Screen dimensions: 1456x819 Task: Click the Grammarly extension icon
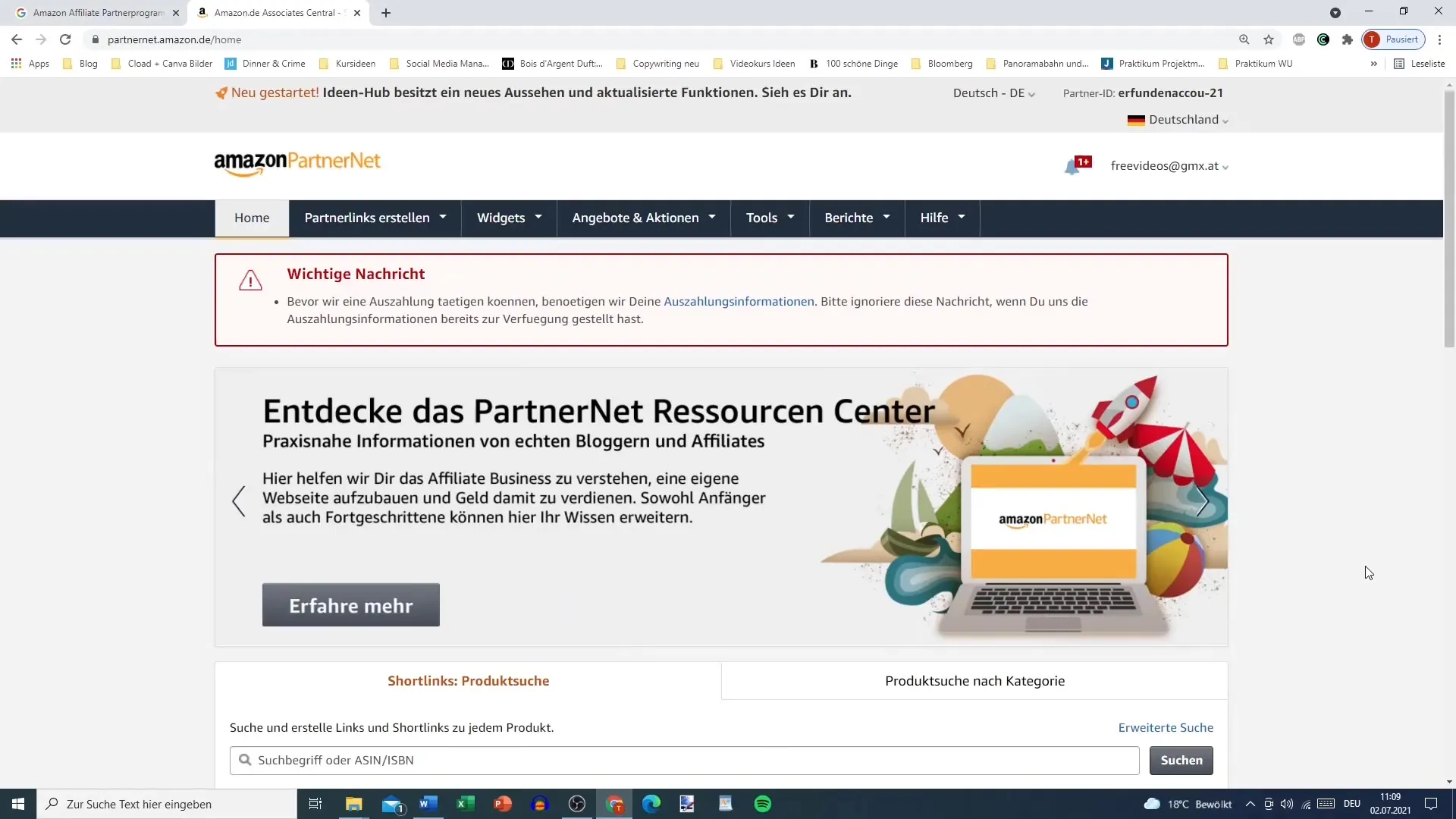[1323, 39]
